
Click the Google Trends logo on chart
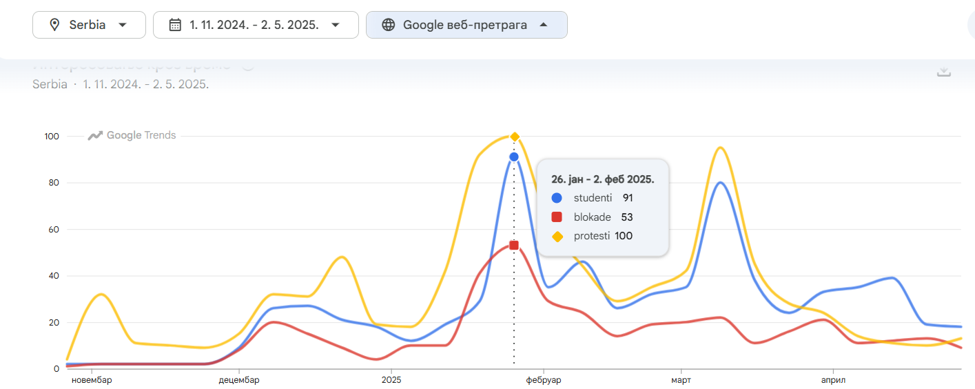tap(132, 135)
